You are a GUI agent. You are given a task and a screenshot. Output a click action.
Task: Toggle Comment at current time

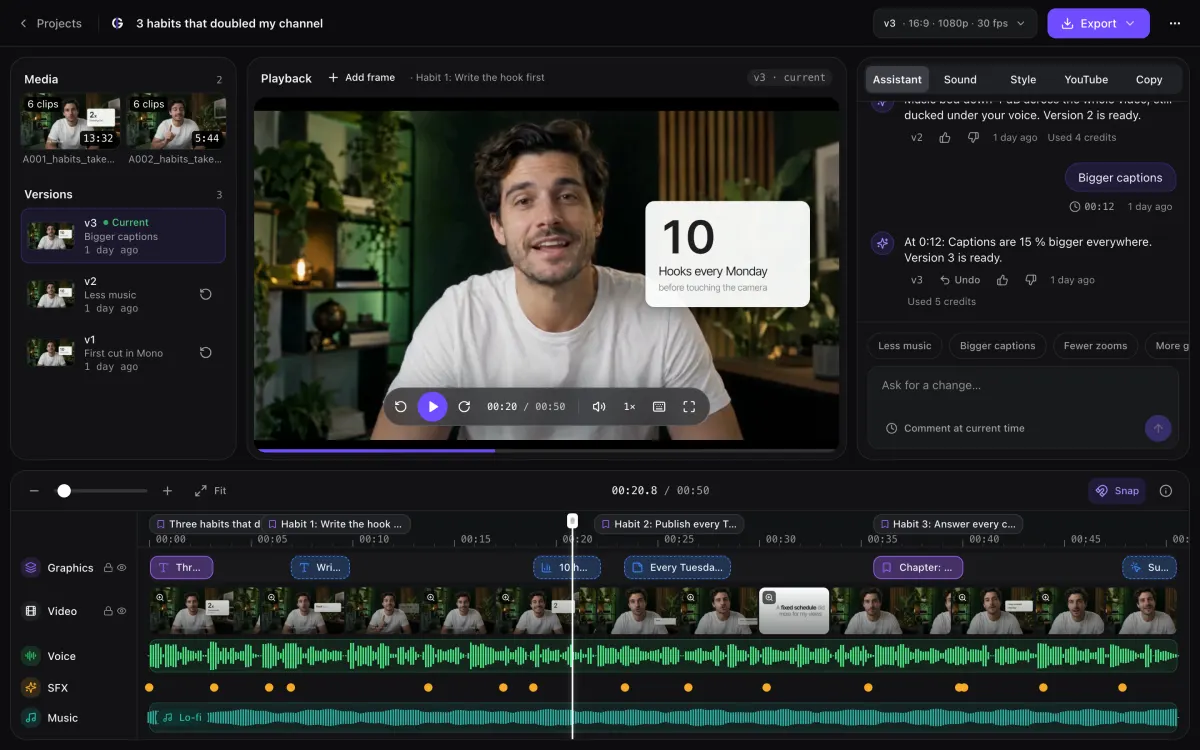(x=955, y=428)
